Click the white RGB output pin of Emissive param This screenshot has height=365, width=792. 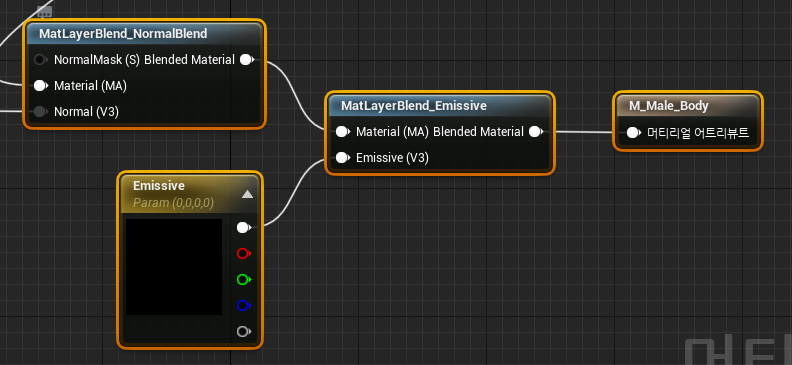pyautogui.click(x=244, y=228)
